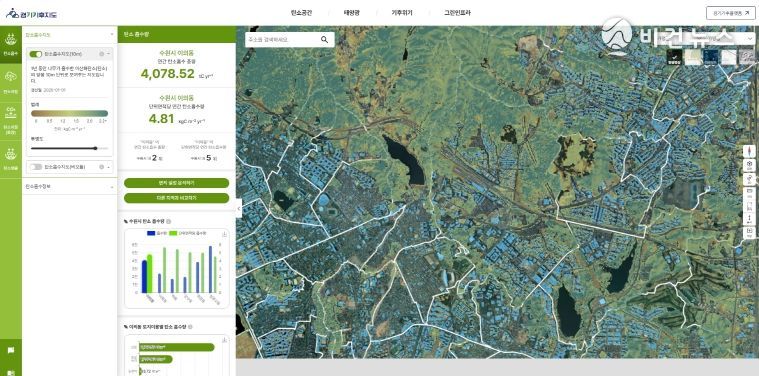Open the 탄소공간 top menu

(301, 13)
